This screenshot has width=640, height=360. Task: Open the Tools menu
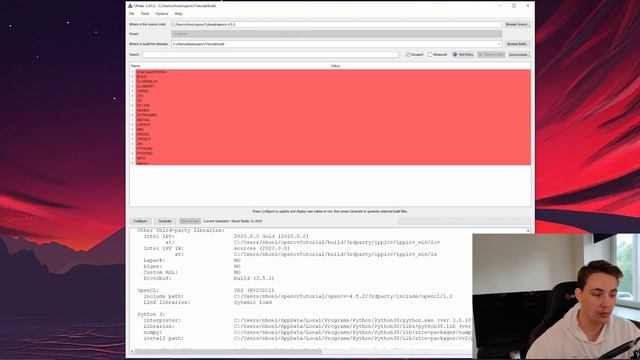[145, 14]
